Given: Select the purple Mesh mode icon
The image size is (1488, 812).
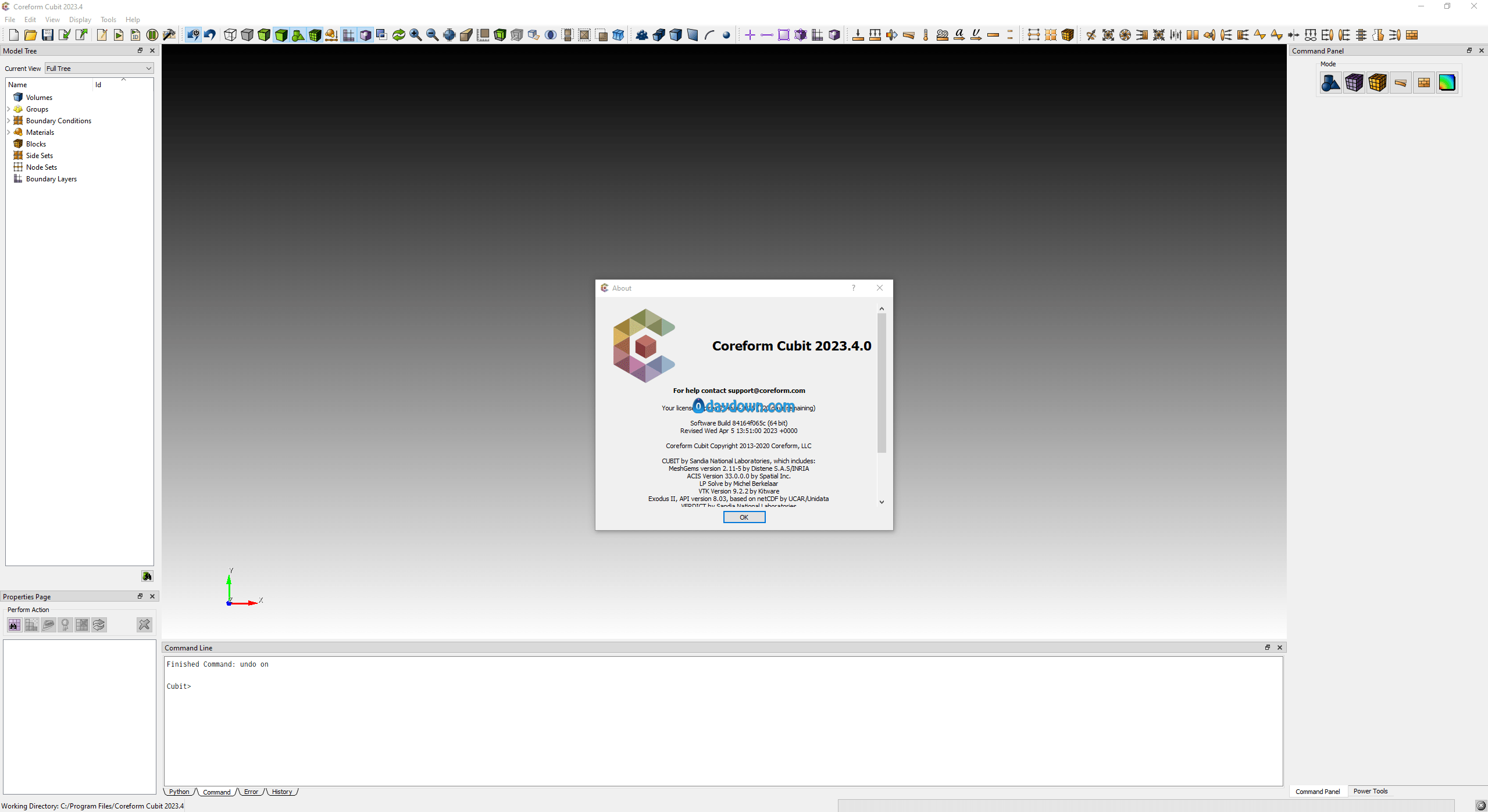Looking at the screenshot, I should [x=1354, y=83].
